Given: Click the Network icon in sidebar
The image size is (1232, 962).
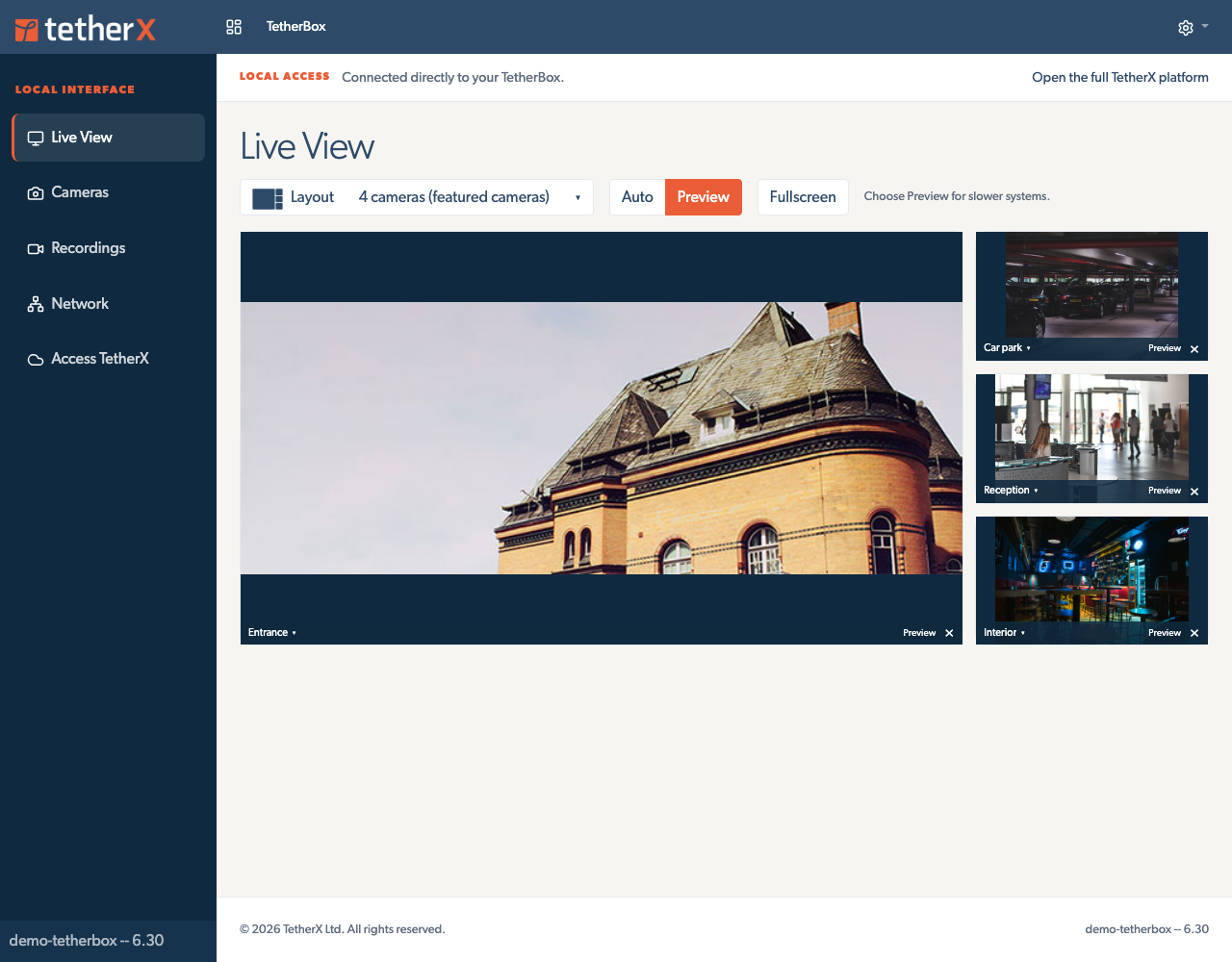Looking at the screenshot, I should 36,304.
